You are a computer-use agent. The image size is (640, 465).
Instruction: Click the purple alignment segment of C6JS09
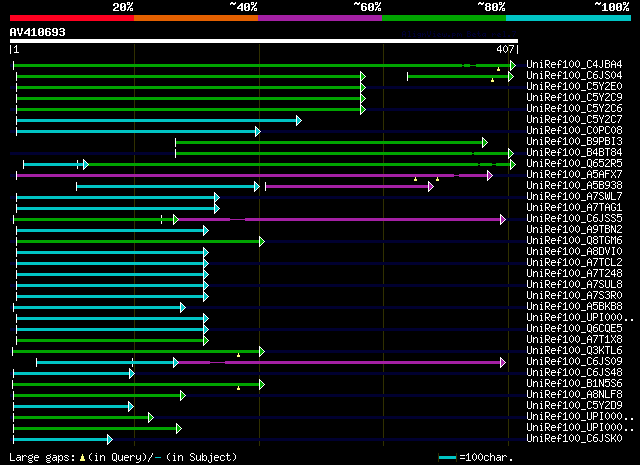click(x=340, y=363)
